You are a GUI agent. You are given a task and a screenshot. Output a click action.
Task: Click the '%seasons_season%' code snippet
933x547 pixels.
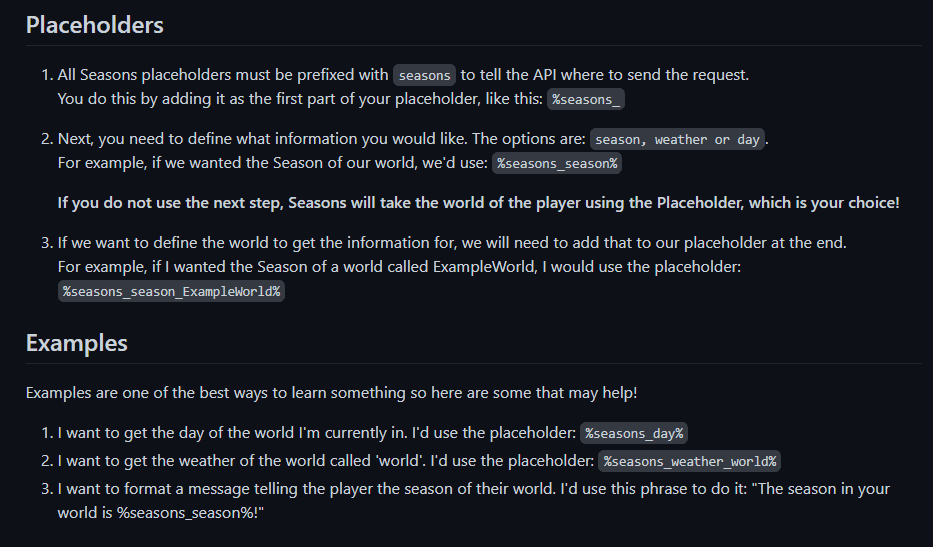pyautogui.click(x=557, y=163)
